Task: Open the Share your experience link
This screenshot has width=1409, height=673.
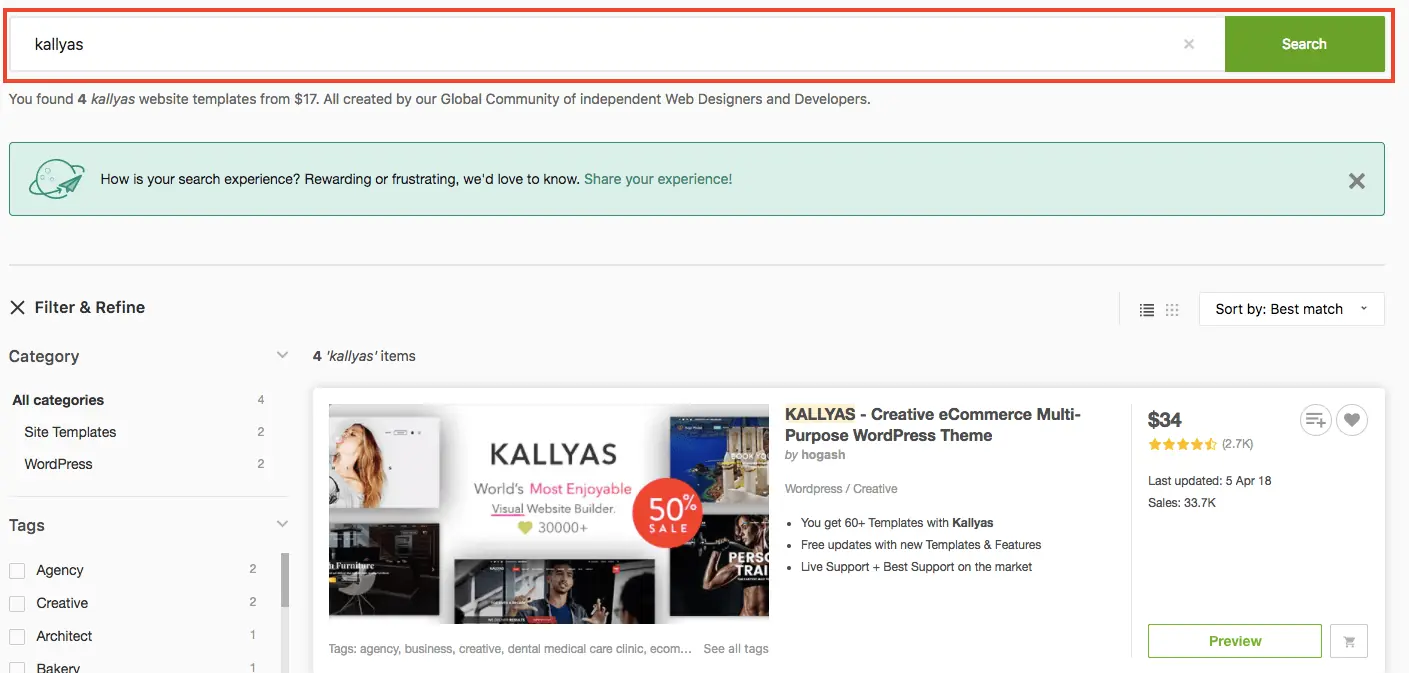Action: [x=658, y=179]
